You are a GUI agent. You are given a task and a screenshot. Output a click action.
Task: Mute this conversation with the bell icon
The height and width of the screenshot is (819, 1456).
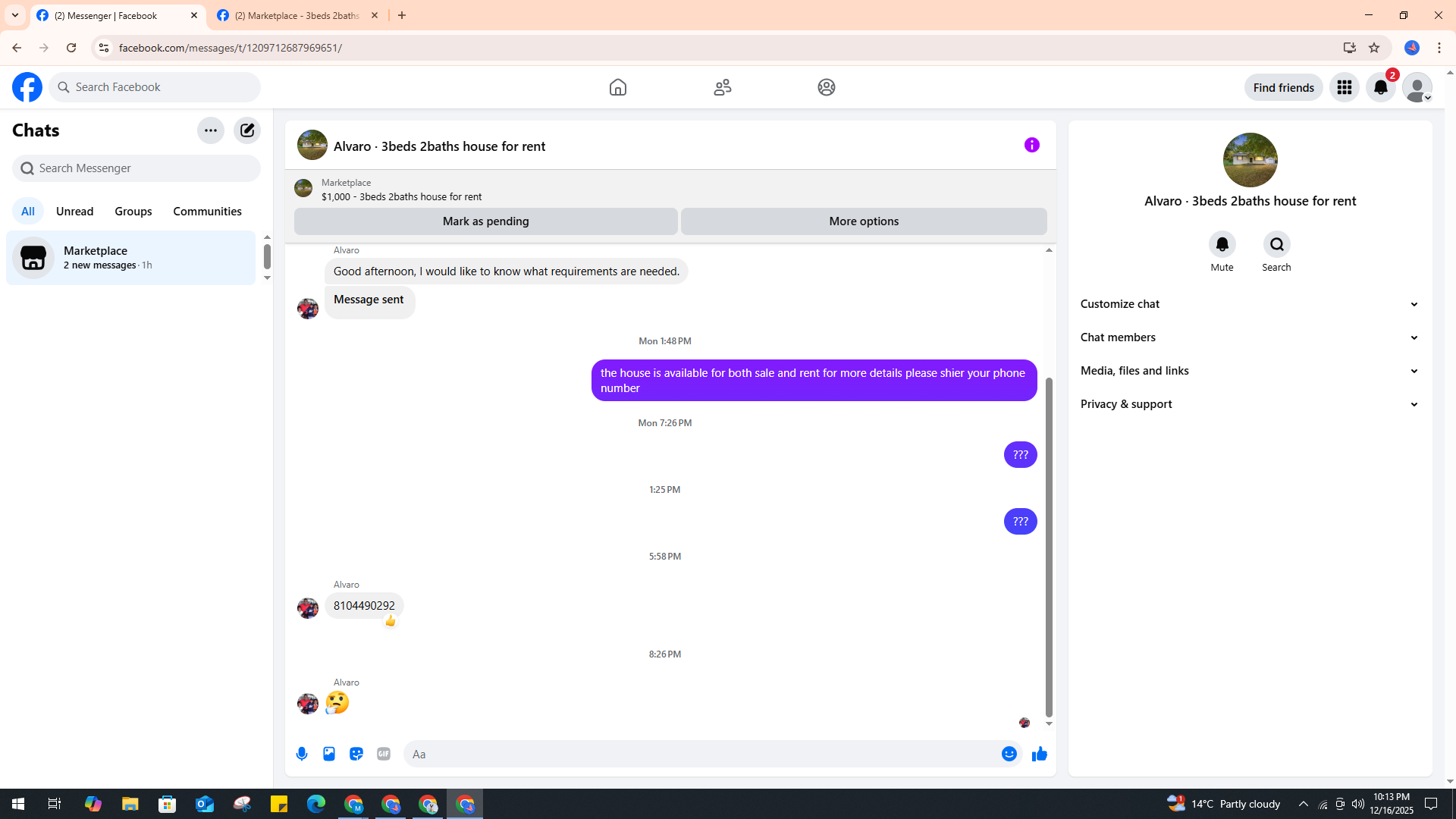[x=1222, y=244]
